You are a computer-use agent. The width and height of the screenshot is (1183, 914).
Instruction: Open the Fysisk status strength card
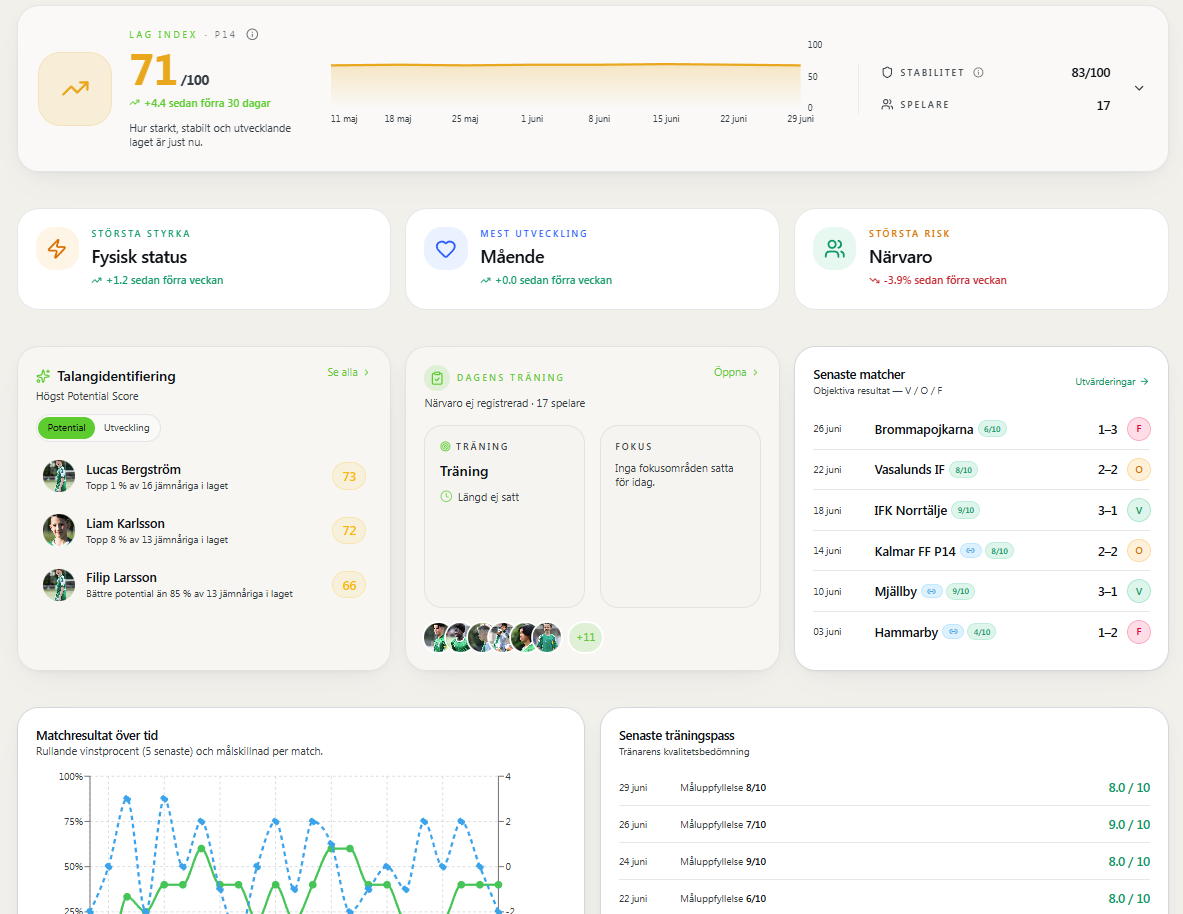(204, 259)
